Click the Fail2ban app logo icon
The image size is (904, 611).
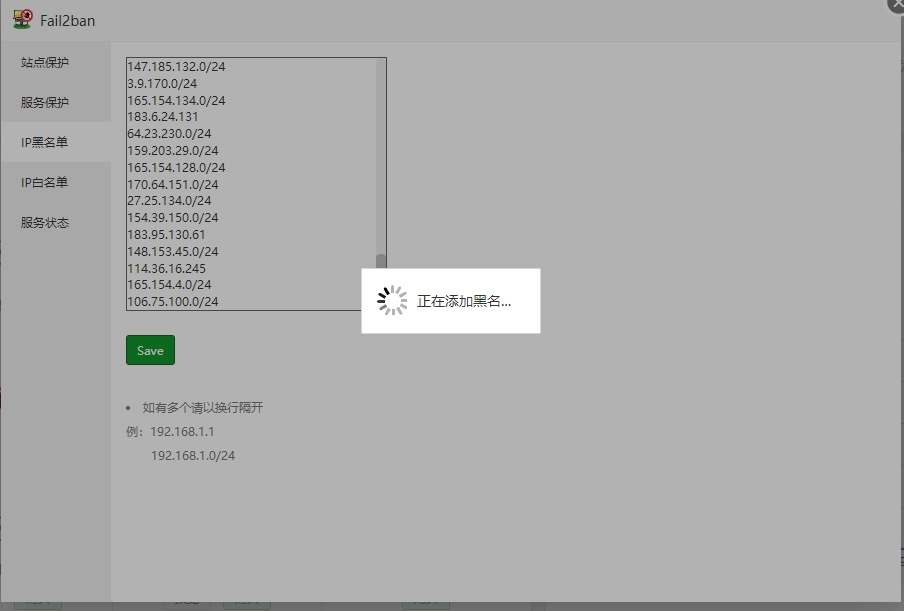pos(22,19)
